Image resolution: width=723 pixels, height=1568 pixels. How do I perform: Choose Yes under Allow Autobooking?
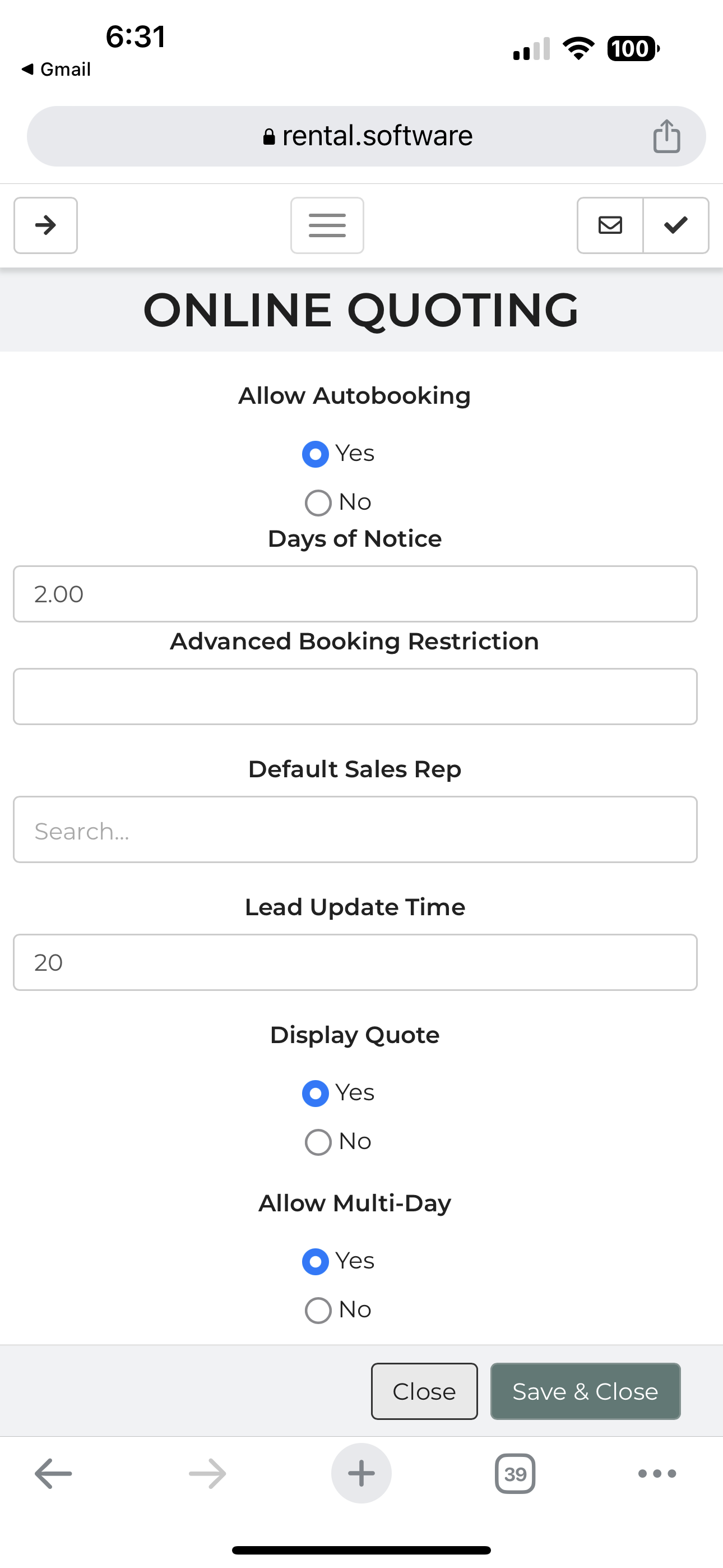click(x=316, y=454)
